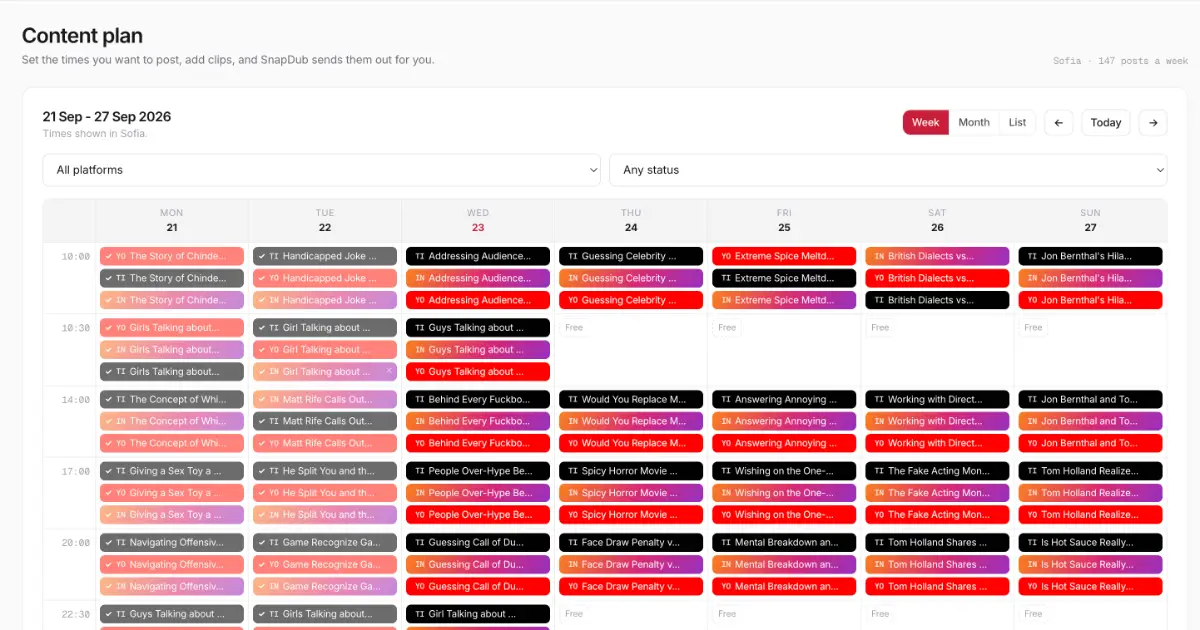Screen dimensions: 1200x630
Task: Open YO Answering Annoying post
Action: 784,444
